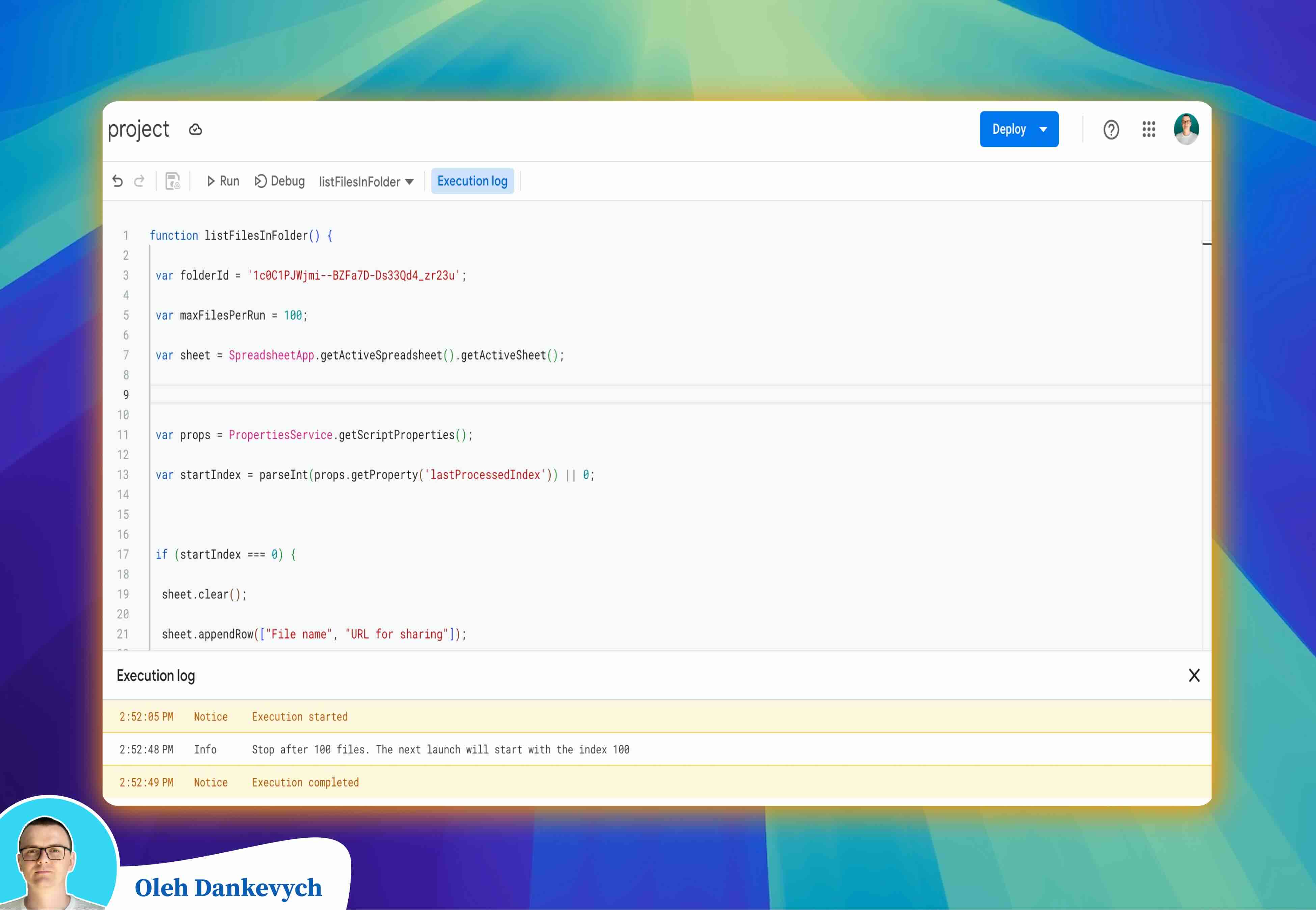Open listFilesInFolder function dropdown
This screenshot has width=1316, height=910.
pos(366,182)
